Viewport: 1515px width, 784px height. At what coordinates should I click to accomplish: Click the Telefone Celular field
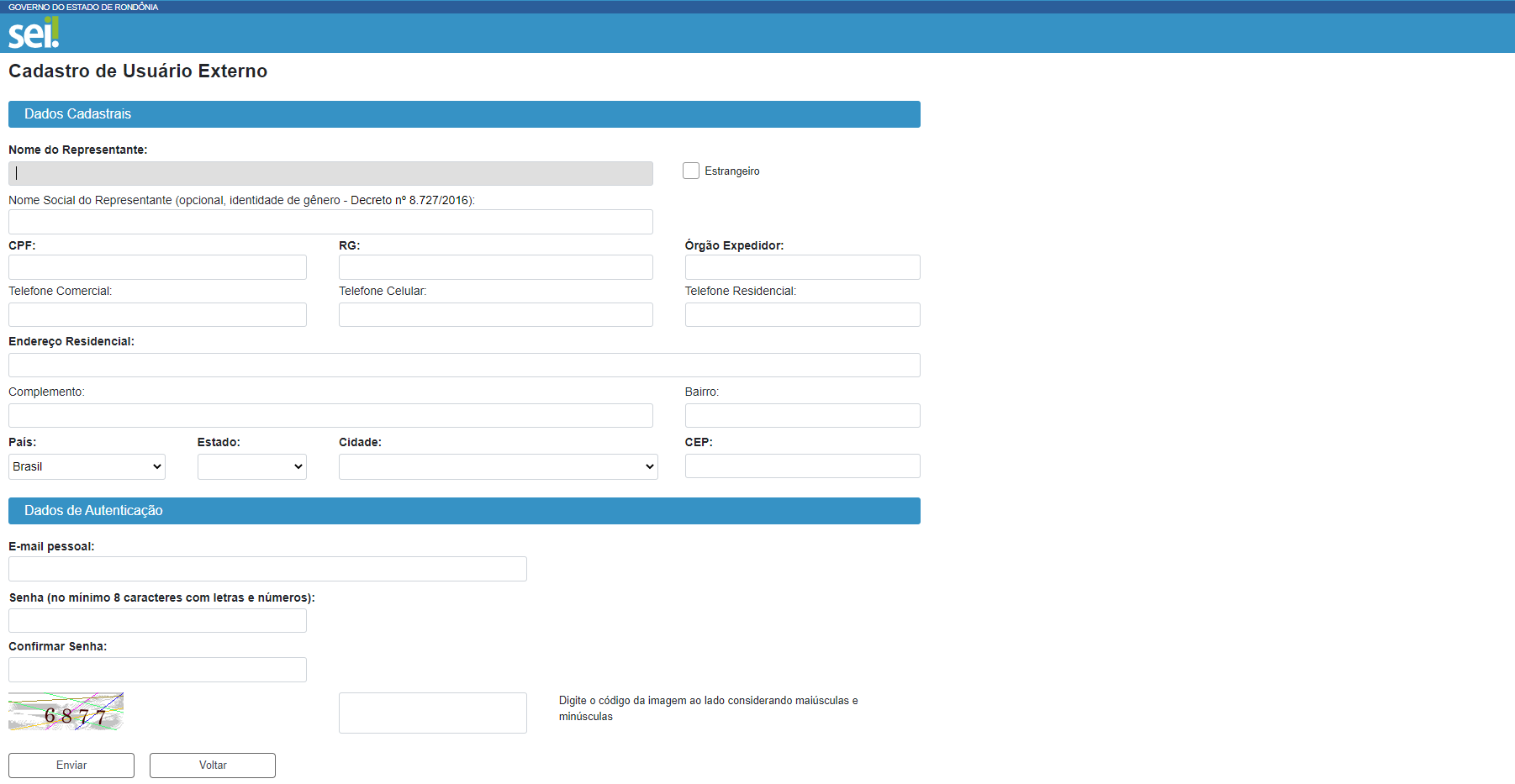click(x=495, y=314)
